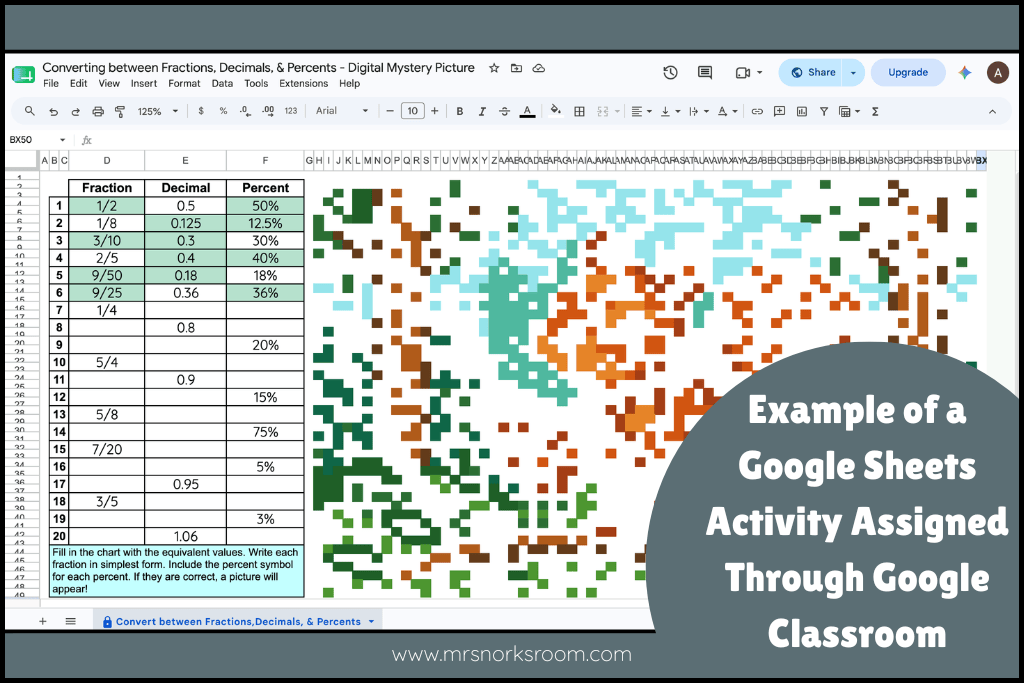This screenshot has height=683, width=1024.
Task: Select the Convert between Fractions sheet tab
Action: 238,621
